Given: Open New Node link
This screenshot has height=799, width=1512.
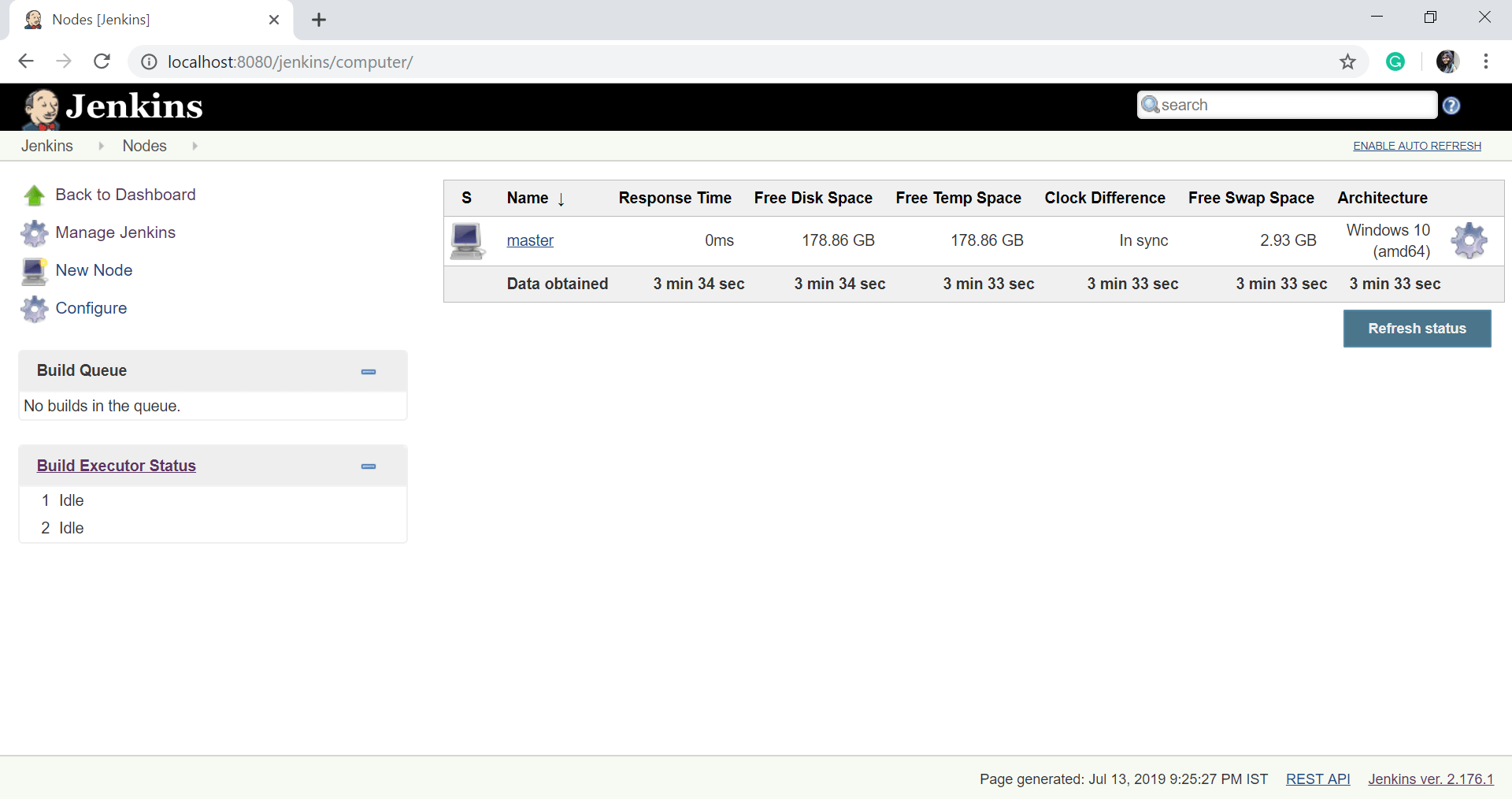Looking at the screenshot, I should 94,270.
